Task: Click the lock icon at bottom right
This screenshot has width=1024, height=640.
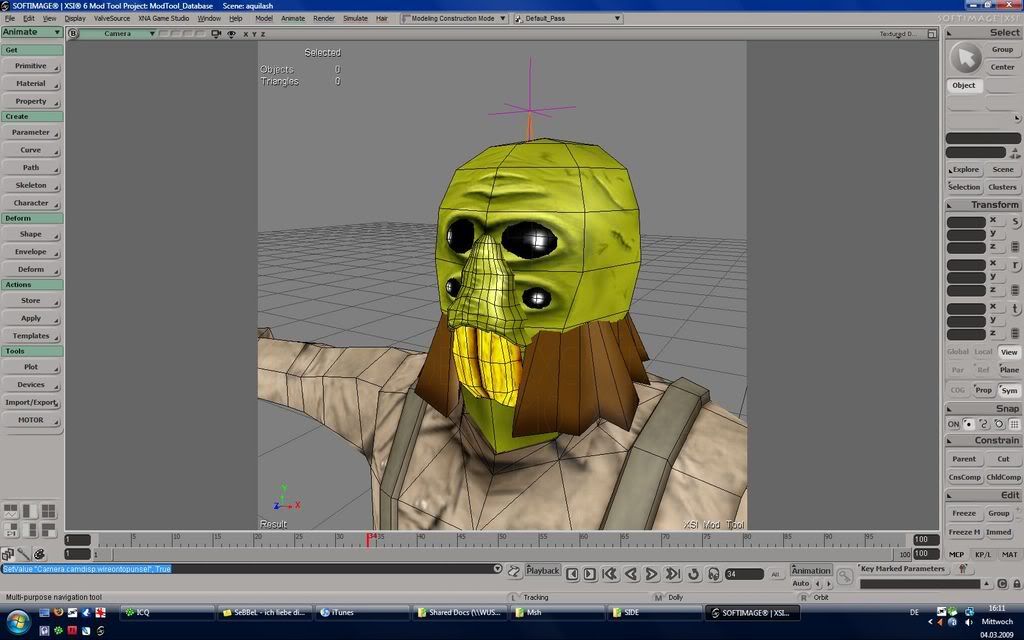Action: pyautogui.click(x=1017, y=584)
